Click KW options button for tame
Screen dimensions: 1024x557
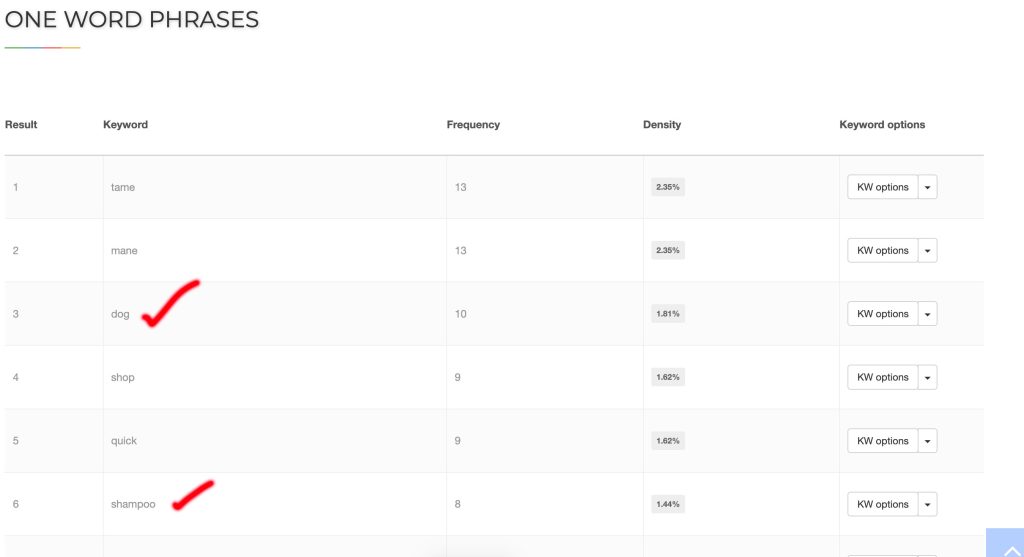[882, 187]
